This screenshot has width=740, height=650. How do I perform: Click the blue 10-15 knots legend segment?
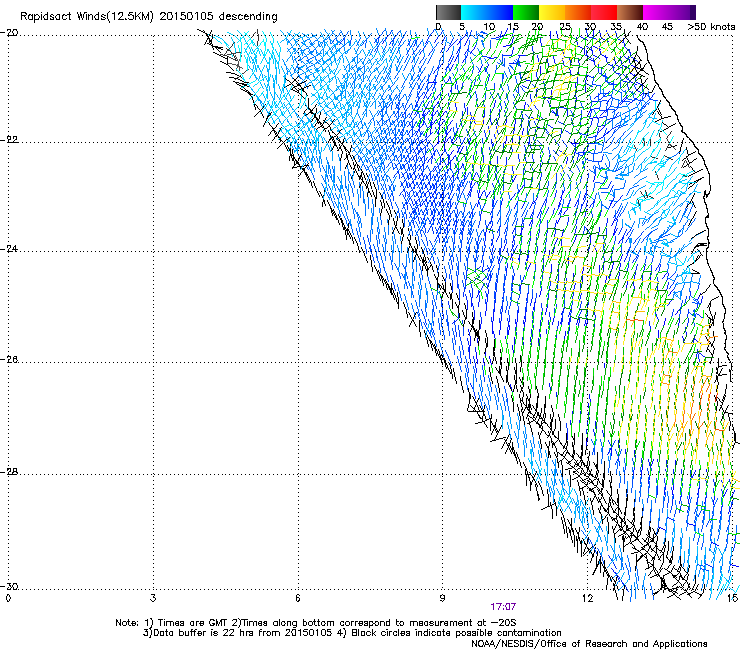tap(500, 12)
